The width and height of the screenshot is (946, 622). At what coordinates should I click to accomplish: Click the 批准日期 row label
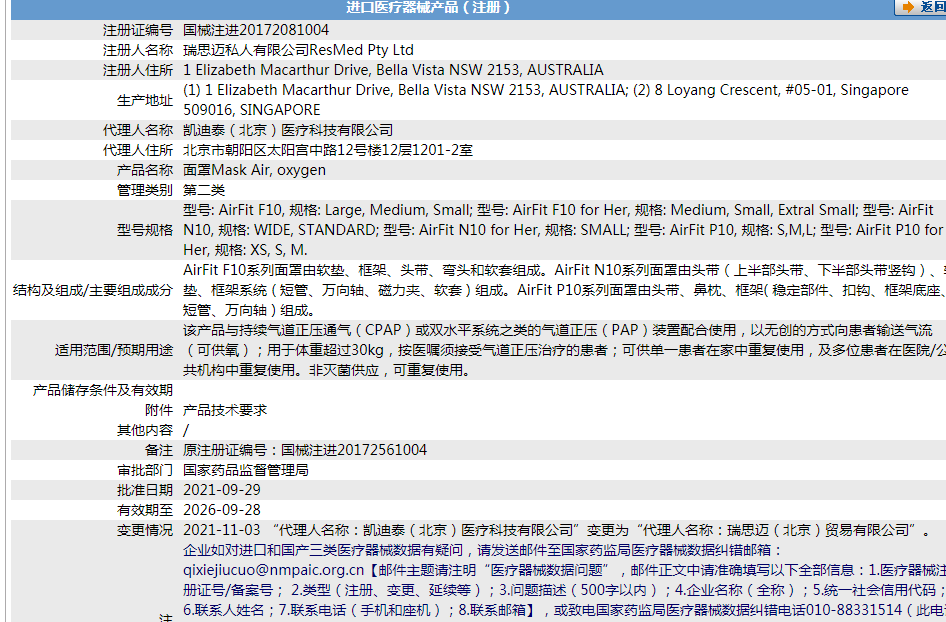145,490
